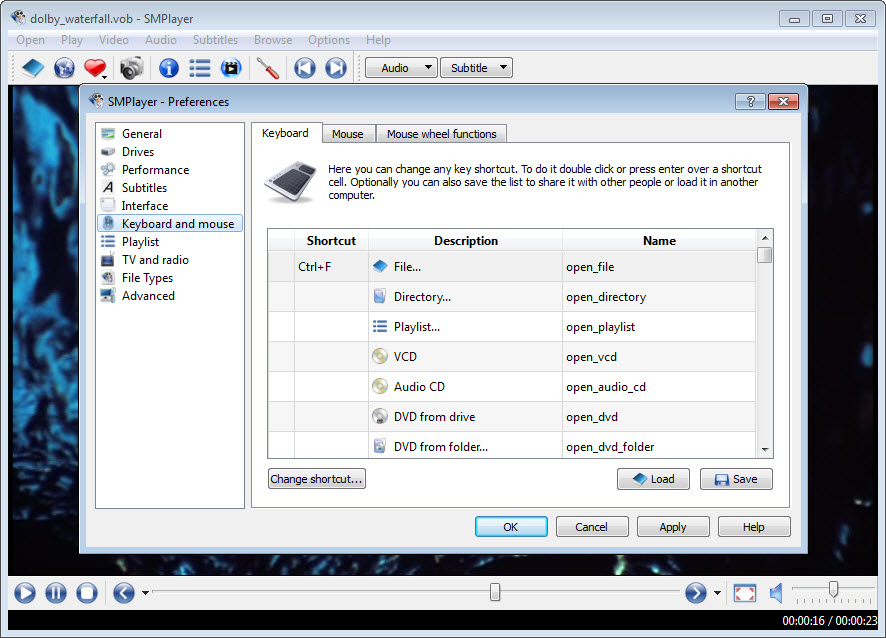Click the Apply button
The height and width of the screenshot is (638, 886).
click(672, 527)
